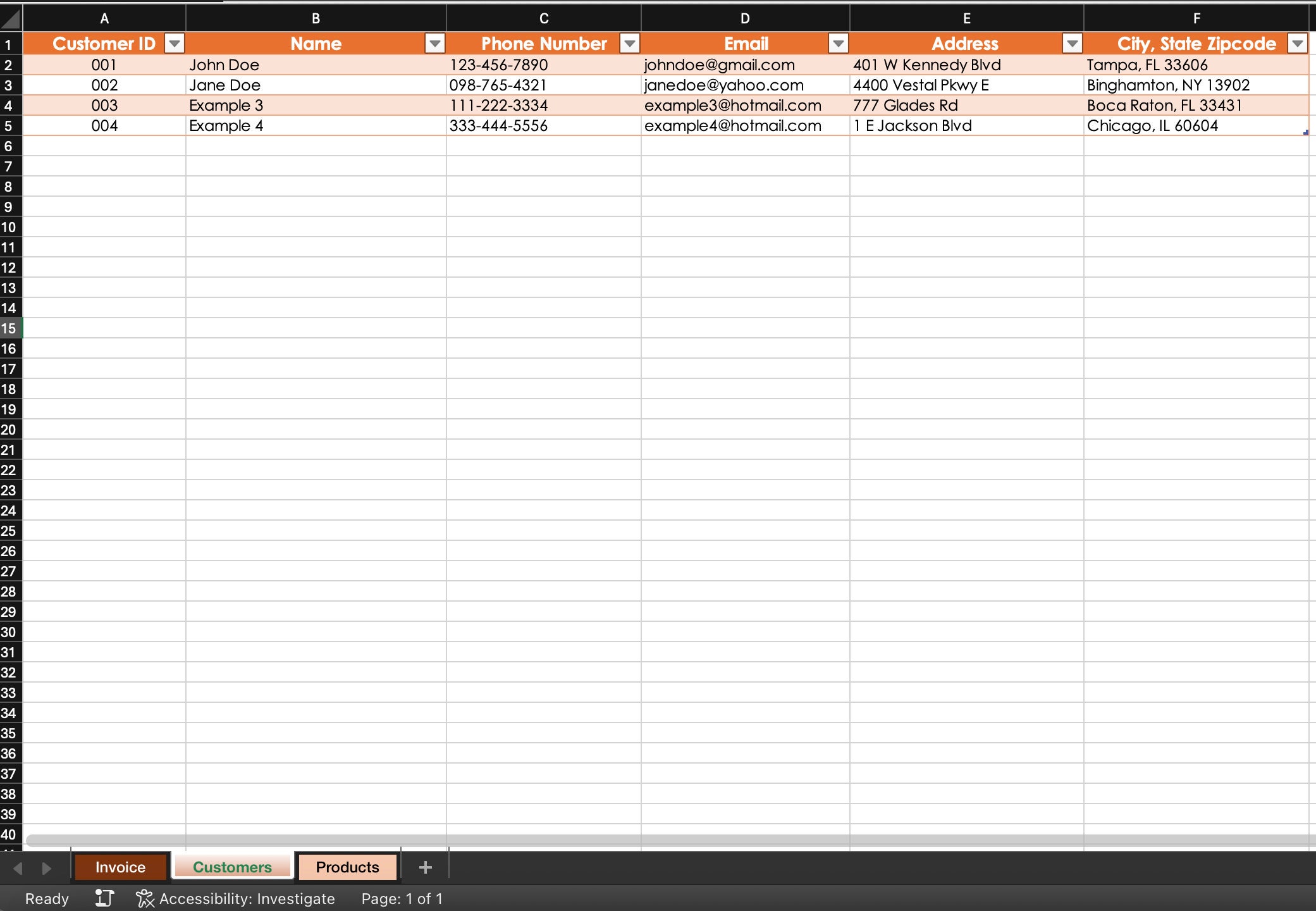Open the Name column filter dropdown
1316x911 pixels.
[434, 43]
